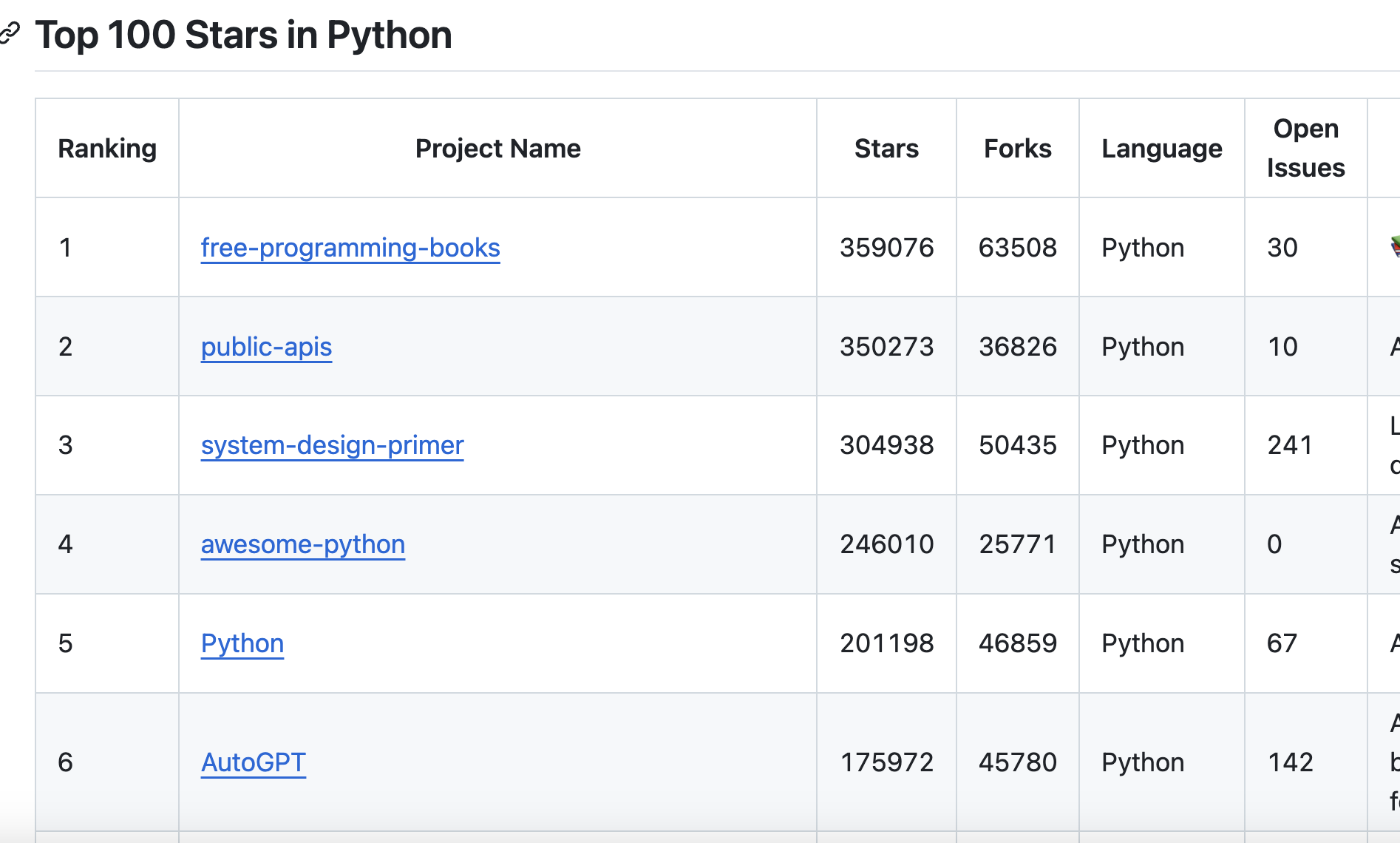Click the Ranking column header
This screenshot has width=1400, height=843.
pos(107,149)
